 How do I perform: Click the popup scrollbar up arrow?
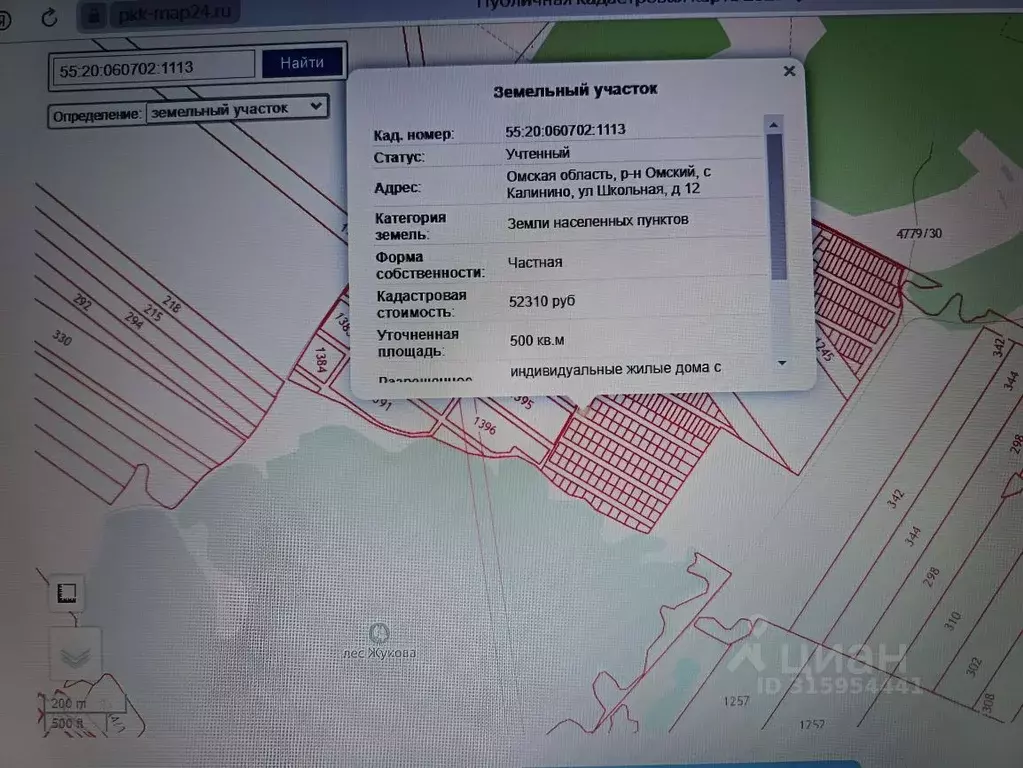(x=773, y=125)
